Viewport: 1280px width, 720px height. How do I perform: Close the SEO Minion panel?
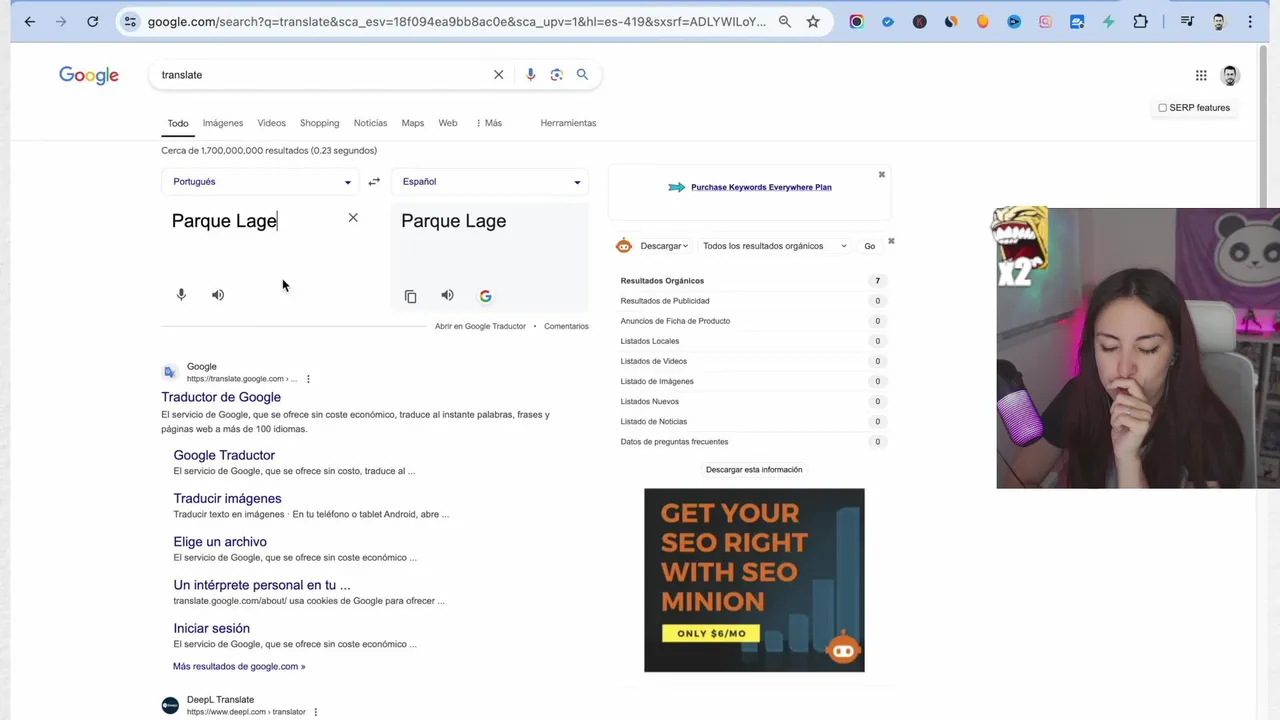point(891,241)
